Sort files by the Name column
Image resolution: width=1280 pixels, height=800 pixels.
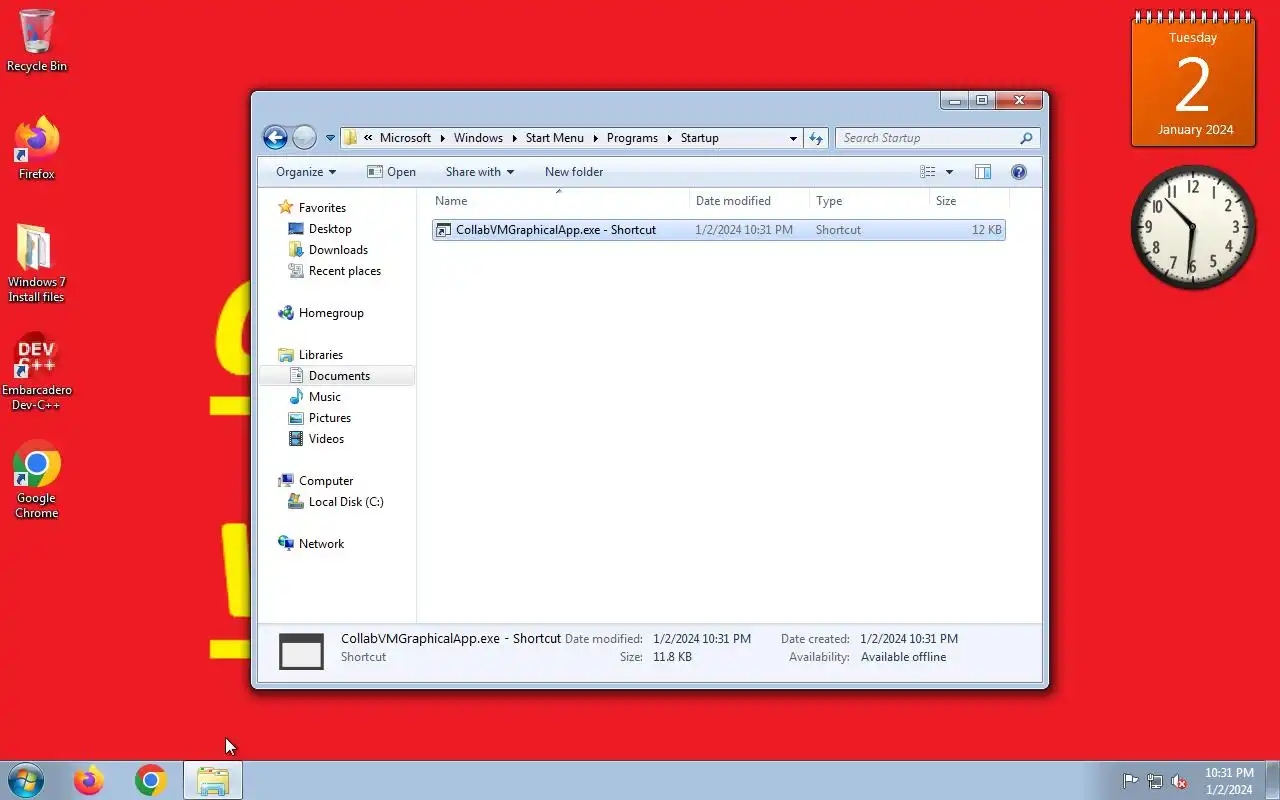click(559, 201)
